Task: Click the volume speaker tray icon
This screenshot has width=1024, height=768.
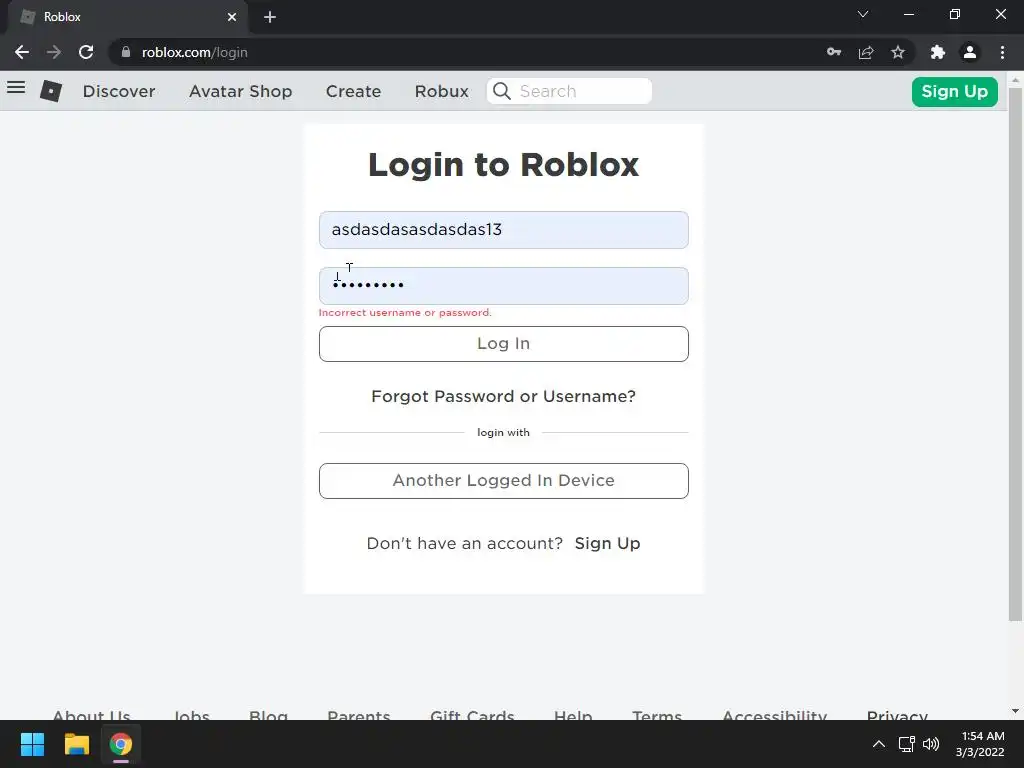Action: click(x=931, y=744)
